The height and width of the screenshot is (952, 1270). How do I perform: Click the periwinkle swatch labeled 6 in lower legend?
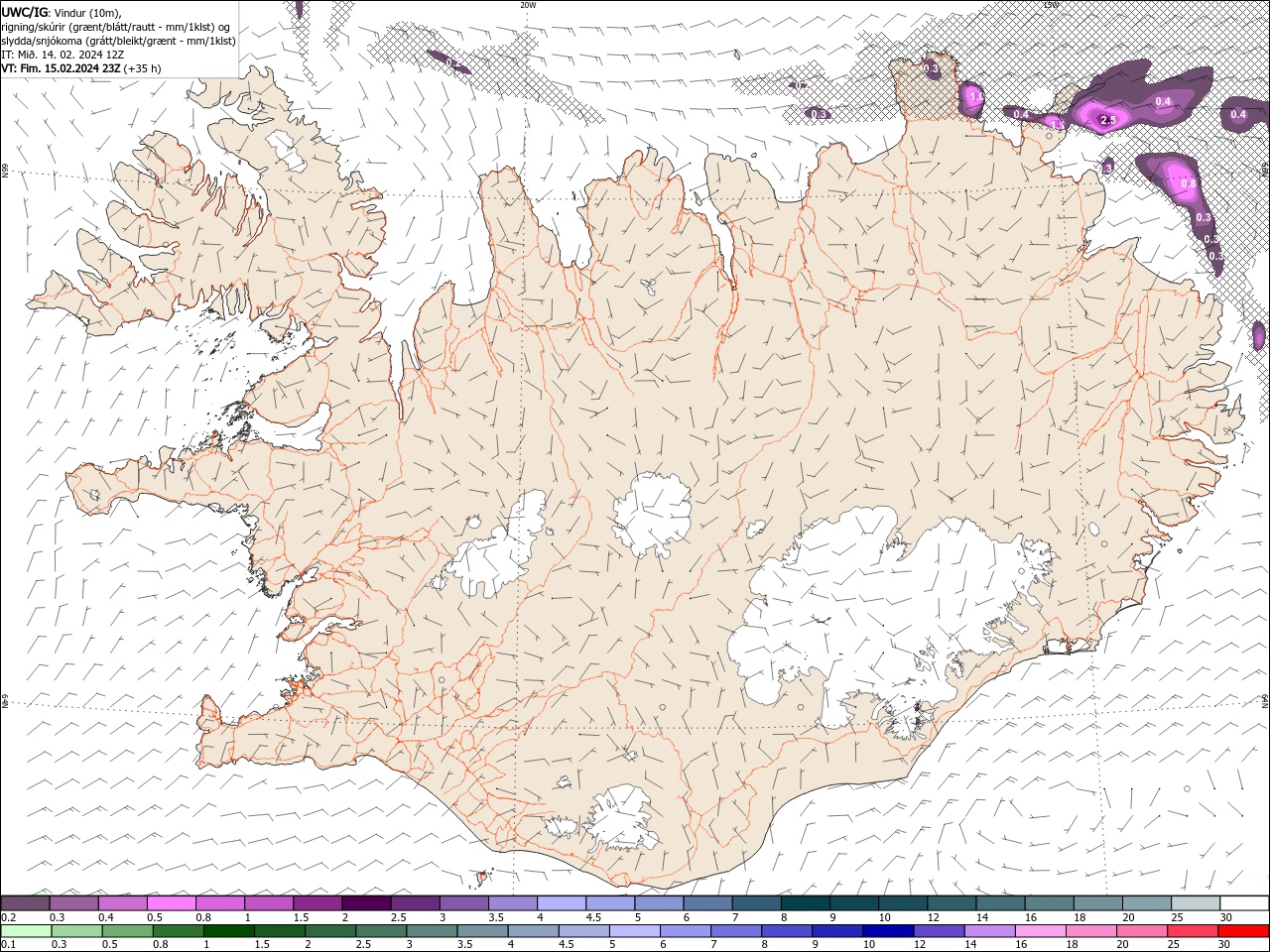[x=685, y=931]
